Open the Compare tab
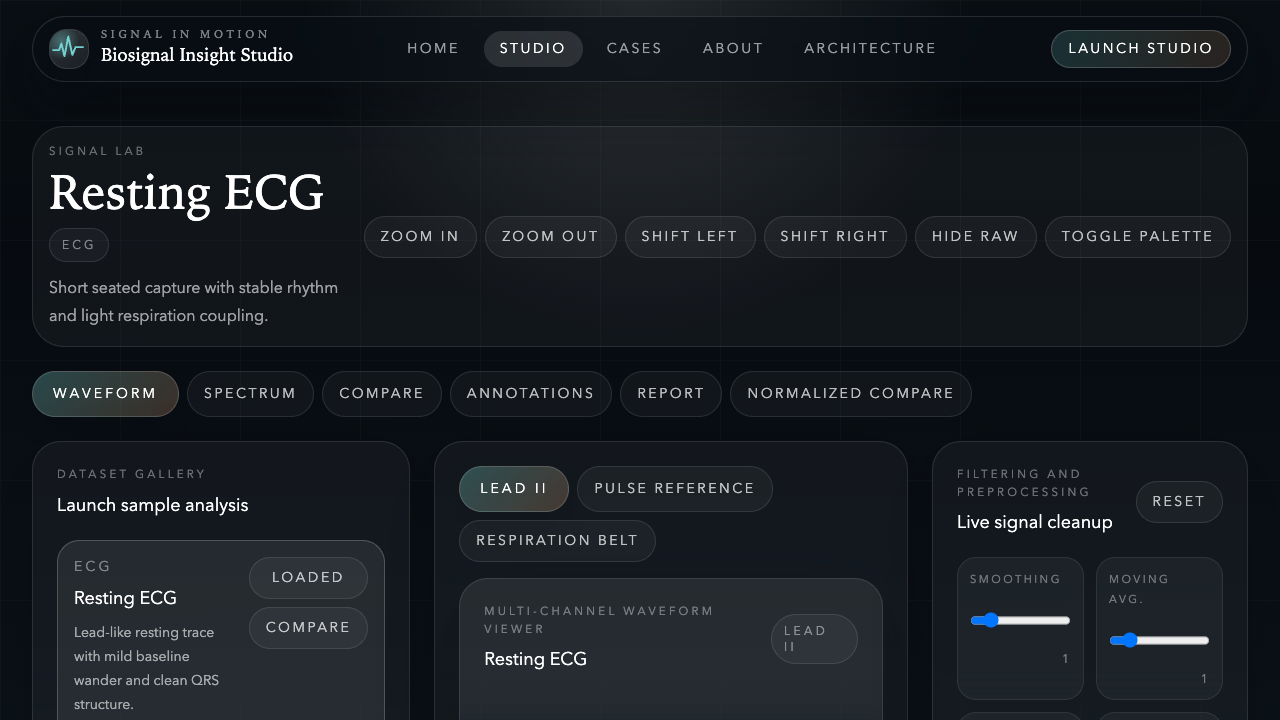Image resolution: width=1280 pixels, height=720 pixels. coord(381,394)
